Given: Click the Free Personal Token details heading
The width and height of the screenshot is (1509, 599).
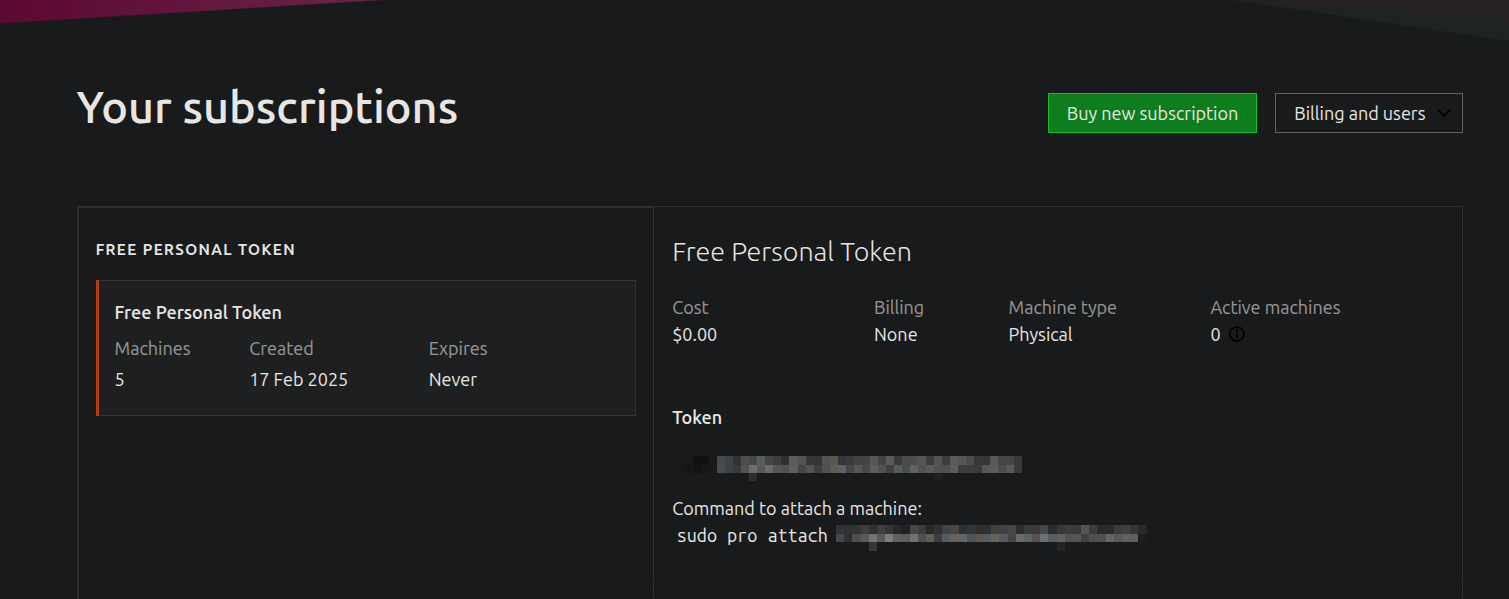Looking at the screenshot, I should coord(791,252).
